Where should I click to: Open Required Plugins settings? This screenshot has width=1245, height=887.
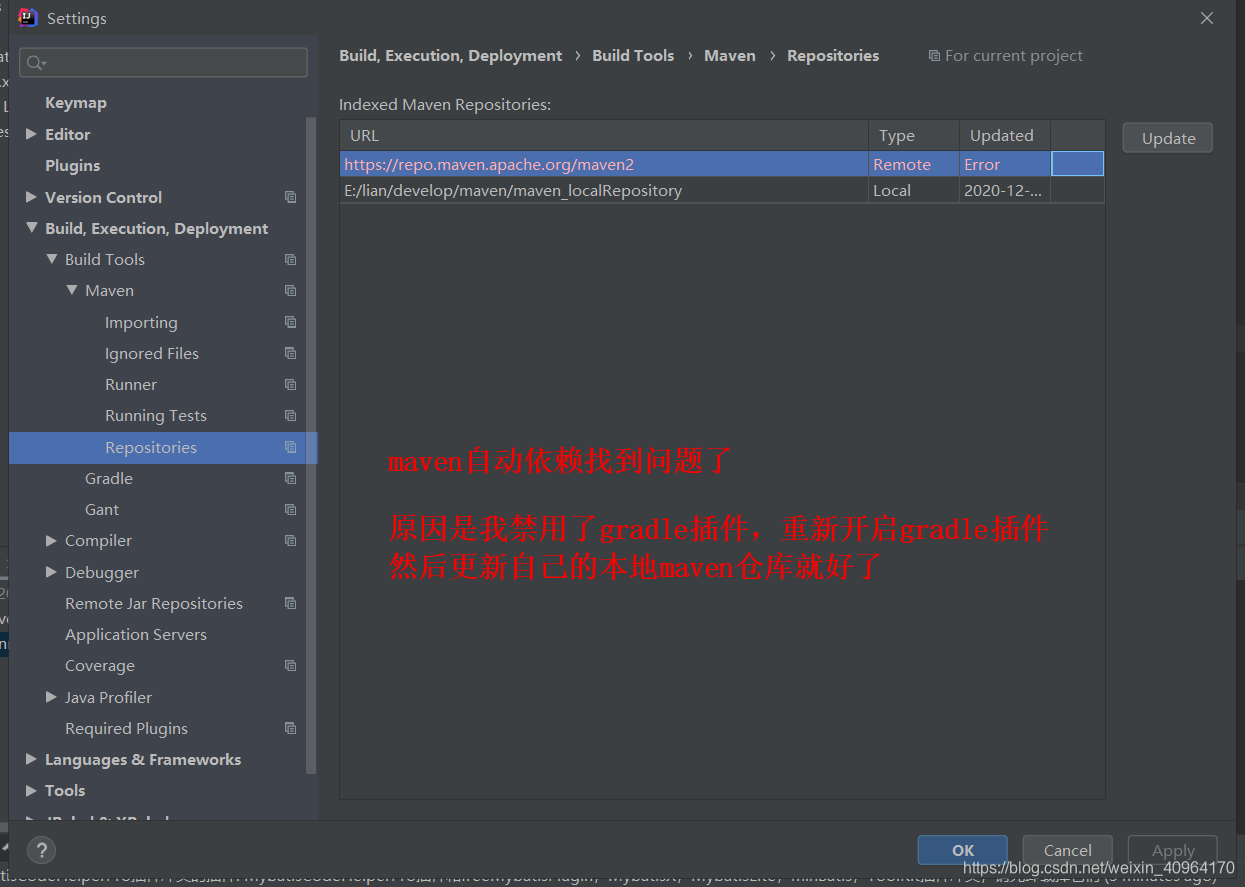point(127,728)
